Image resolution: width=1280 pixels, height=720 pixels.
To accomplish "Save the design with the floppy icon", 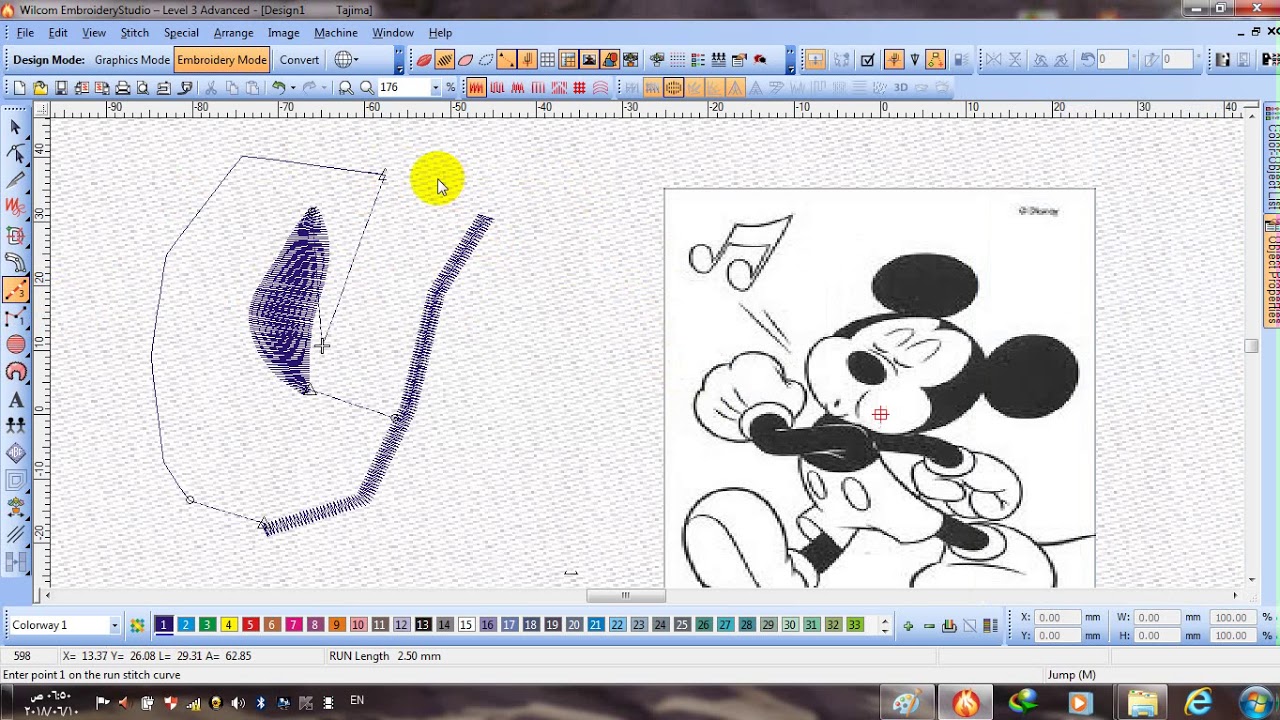I will pyautogui.click(x=61, y=88).
